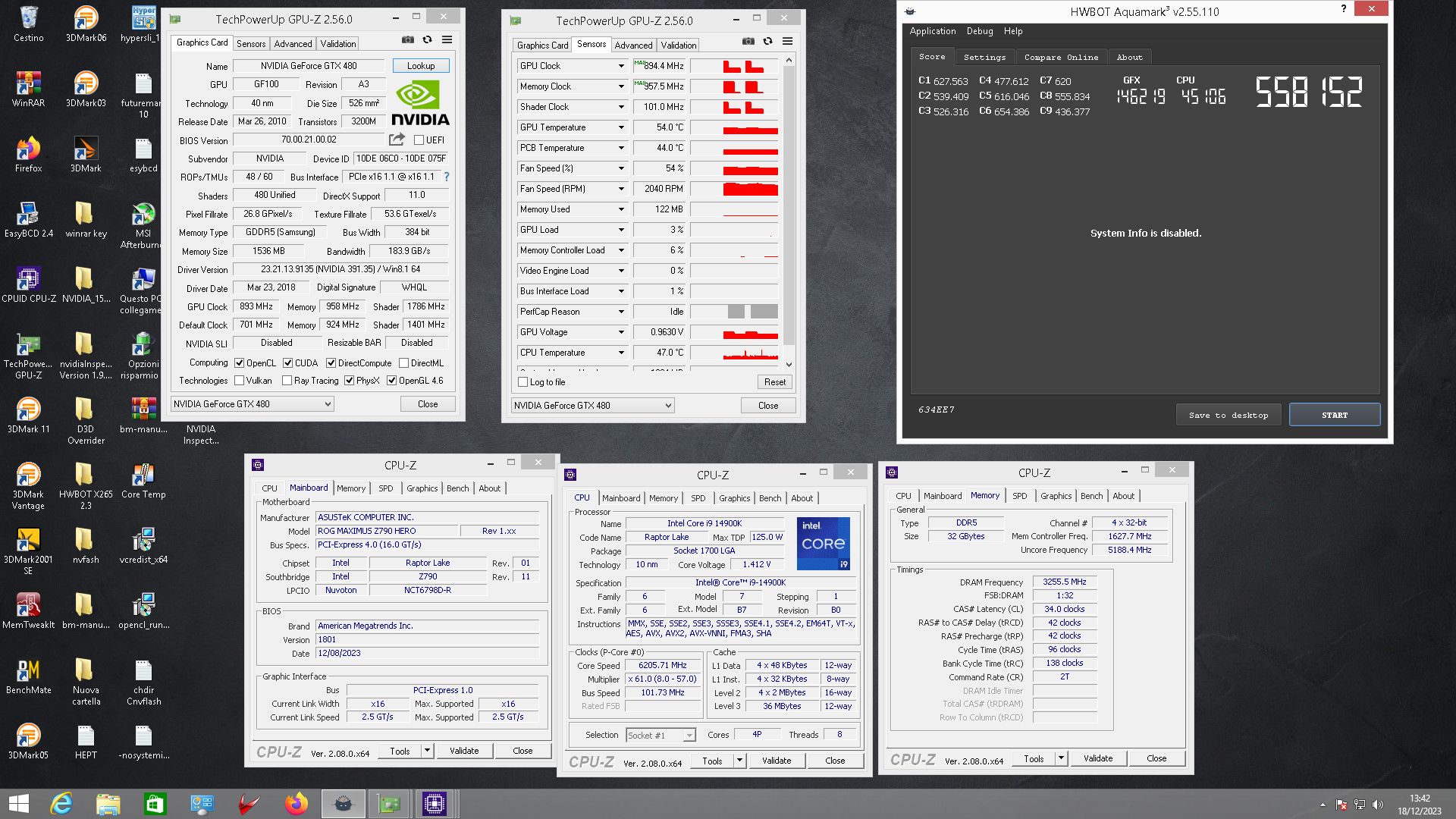Click the bus interface question mark icon
This screenshot has width=1456, height=819.
pos(447,177)
